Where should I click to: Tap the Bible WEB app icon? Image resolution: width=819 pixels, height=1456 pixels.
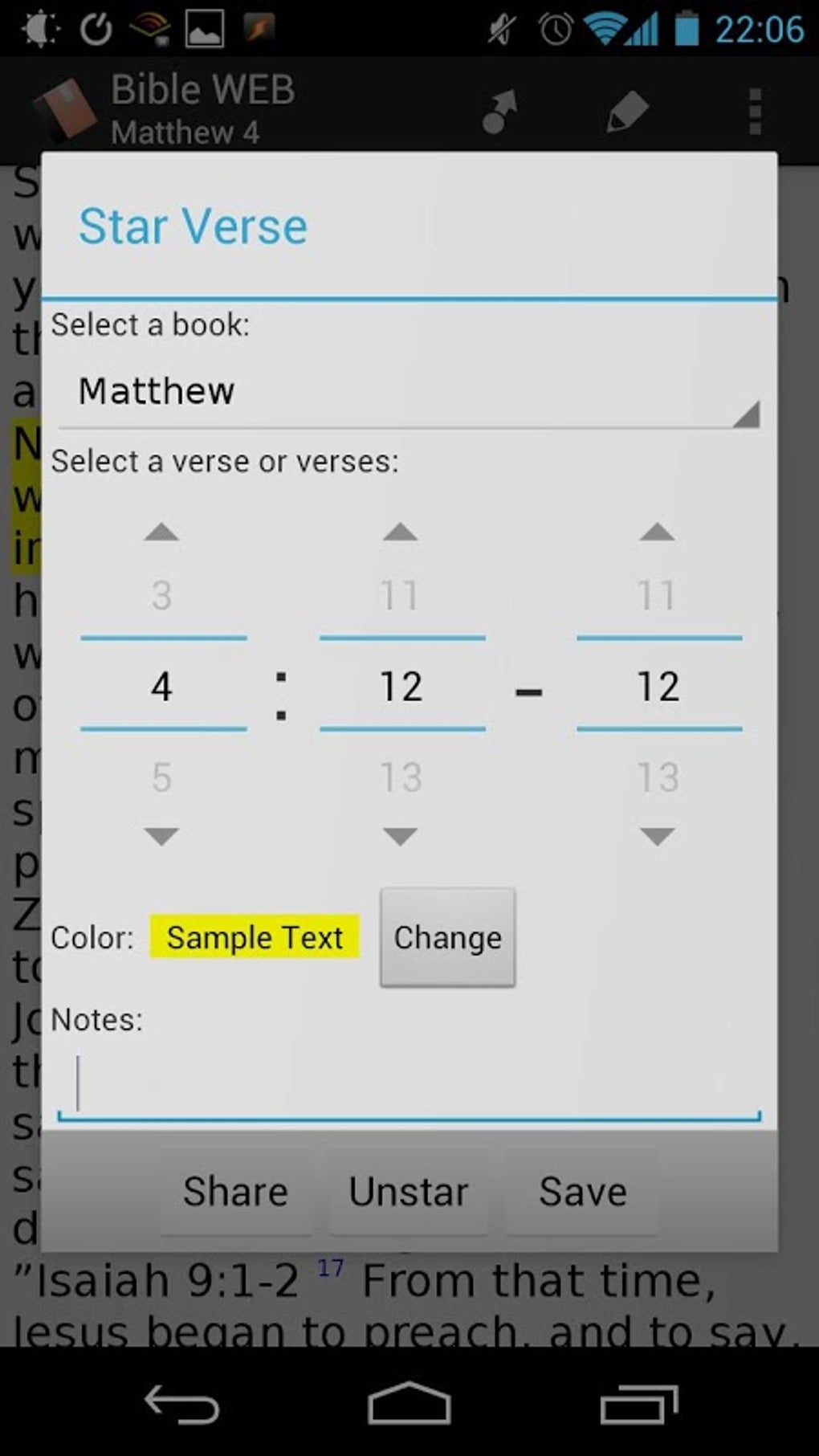(64, 111)
